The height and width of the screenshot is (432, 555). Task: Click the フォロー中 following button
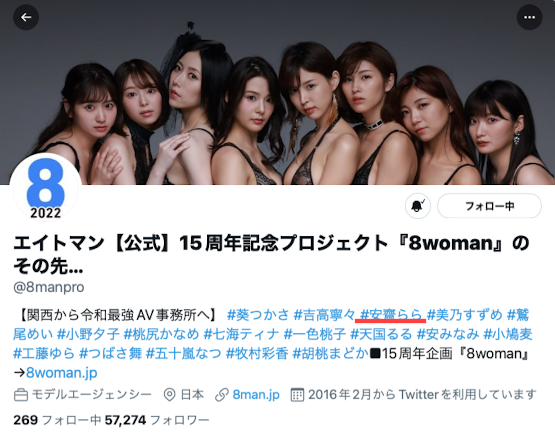click(x=490, y=206)
